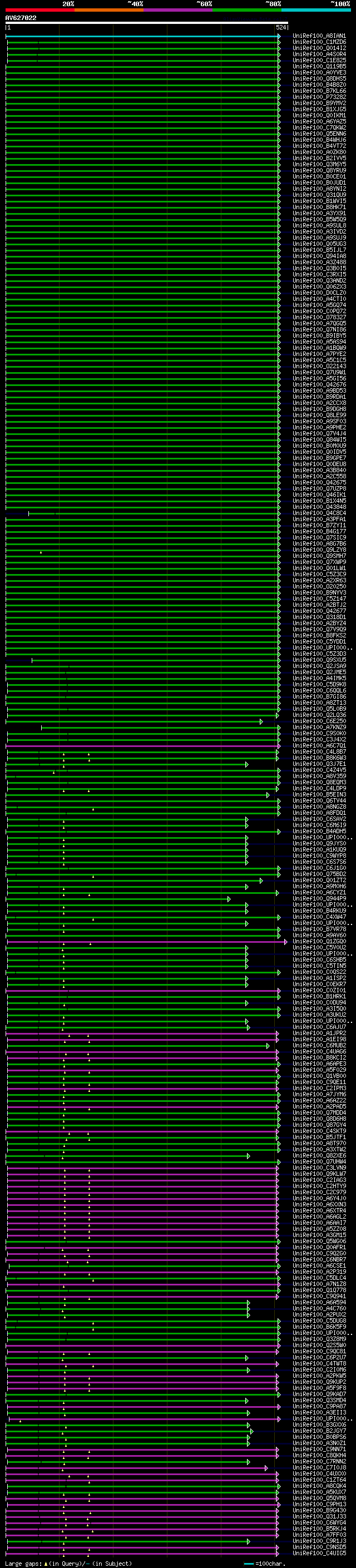This screenshot has height=1568, width=356.
Task: Pick hit UniRef100_A0ZK80
Action: coord(319,152)
